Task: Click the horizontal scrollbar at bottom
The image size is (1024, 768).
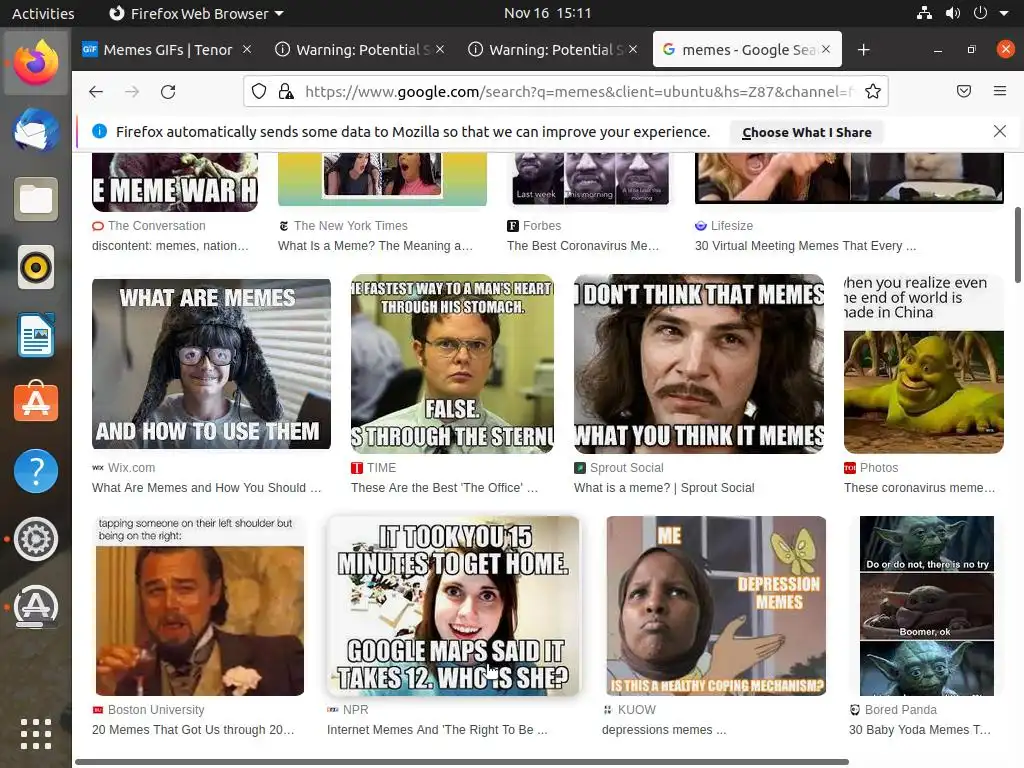Action: pos(462,762)
